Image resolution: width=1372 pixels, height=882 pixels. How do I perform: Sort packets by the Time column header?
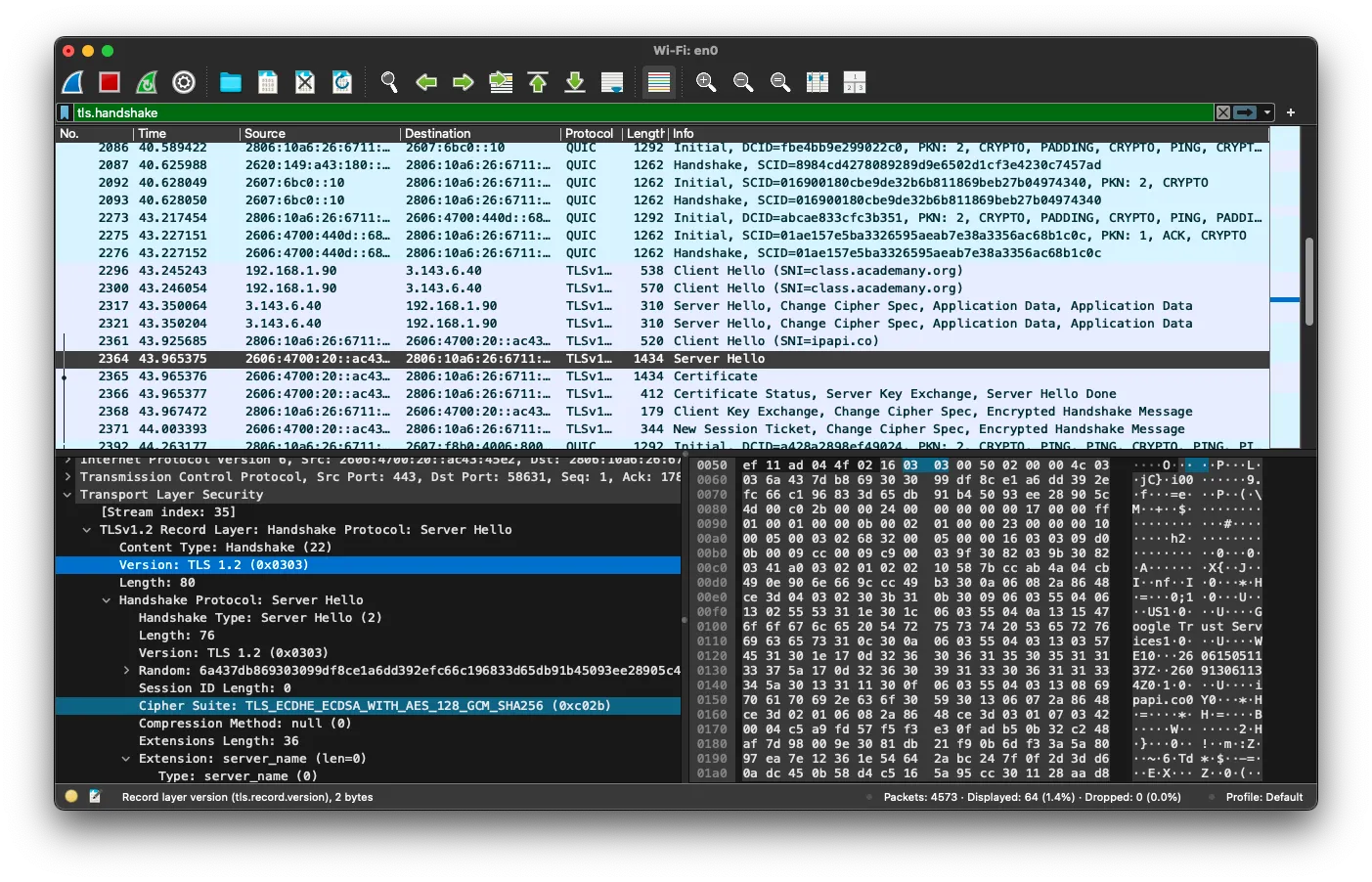click(186, 133)
